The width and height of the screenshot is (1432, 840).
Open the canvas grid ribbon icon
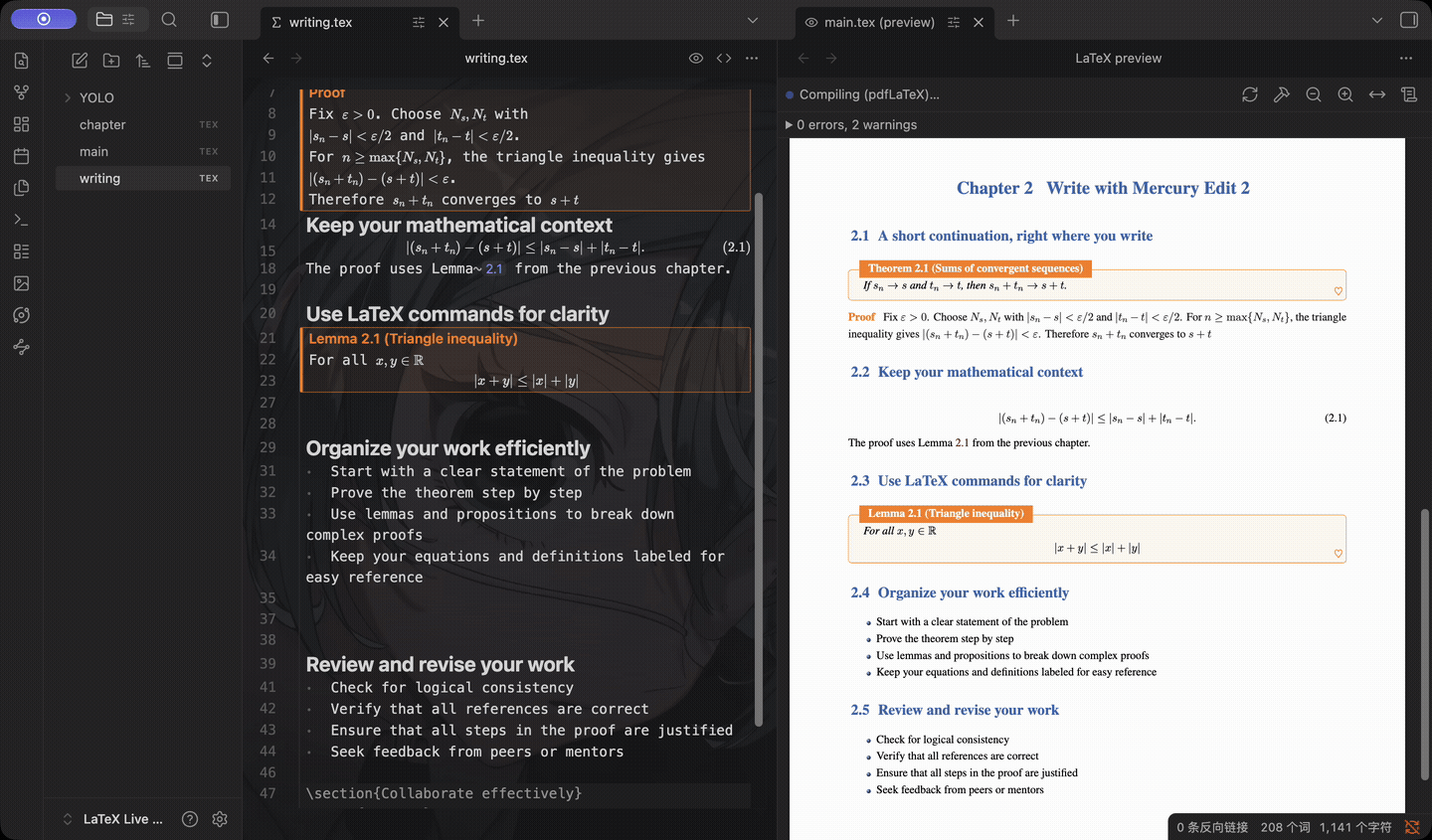pyautogui.click(x=22, y=124)
